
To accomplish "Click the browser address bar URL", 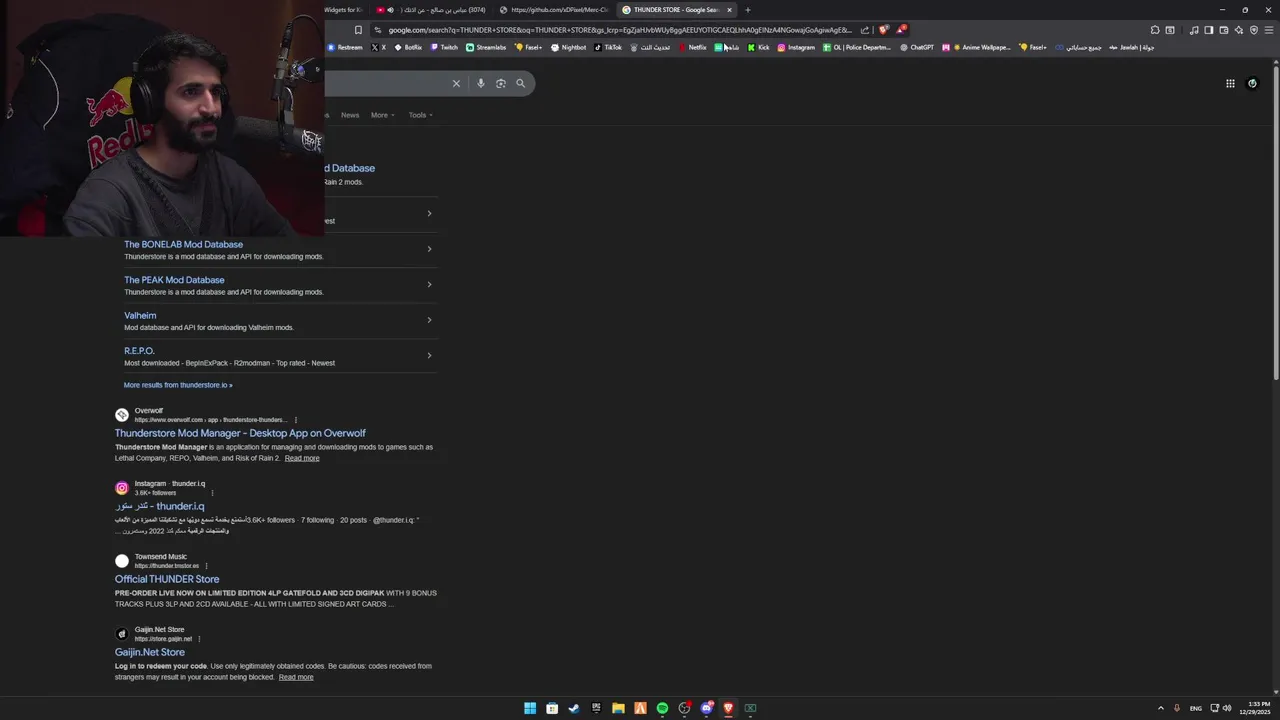I will (620, 30).
